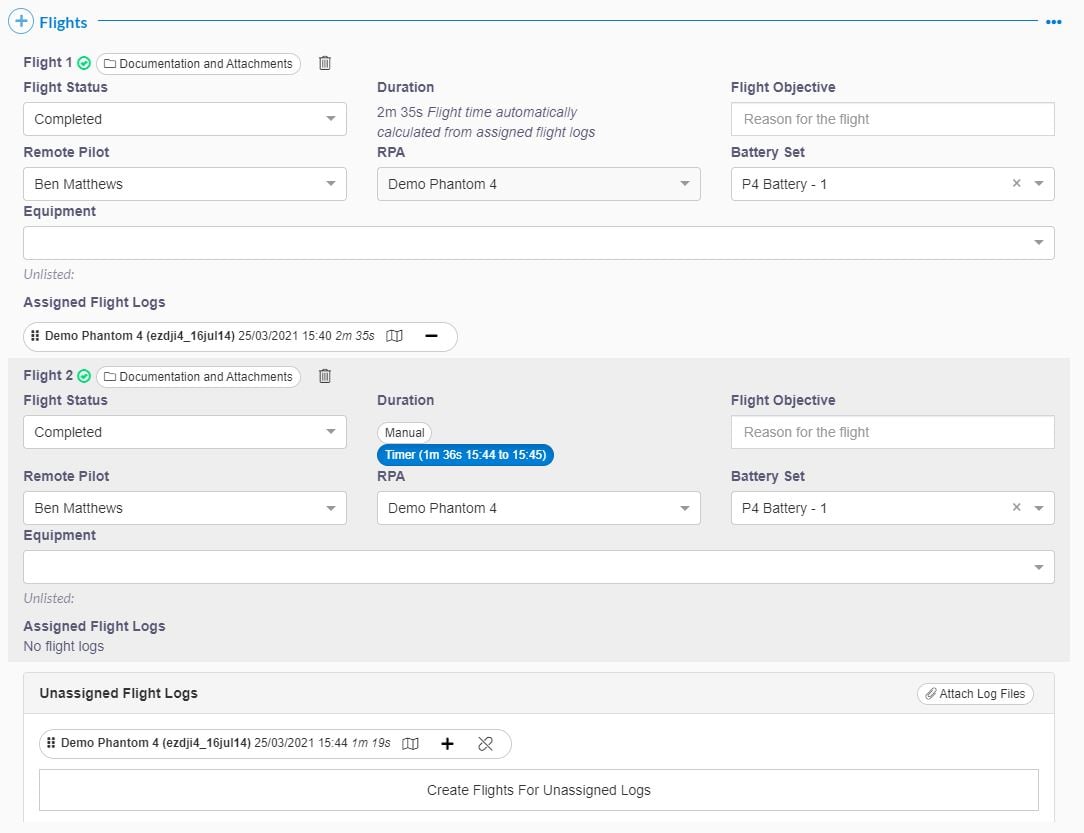View map of the unassigned flight log

(410, 743)
